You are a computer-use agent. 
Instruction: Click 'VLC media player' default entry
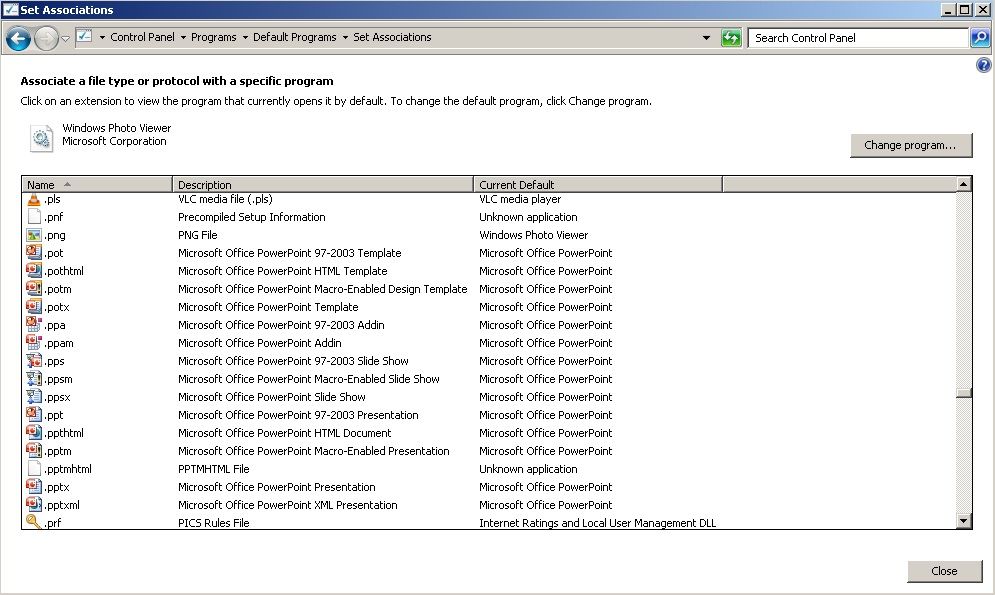coord(520,199)
